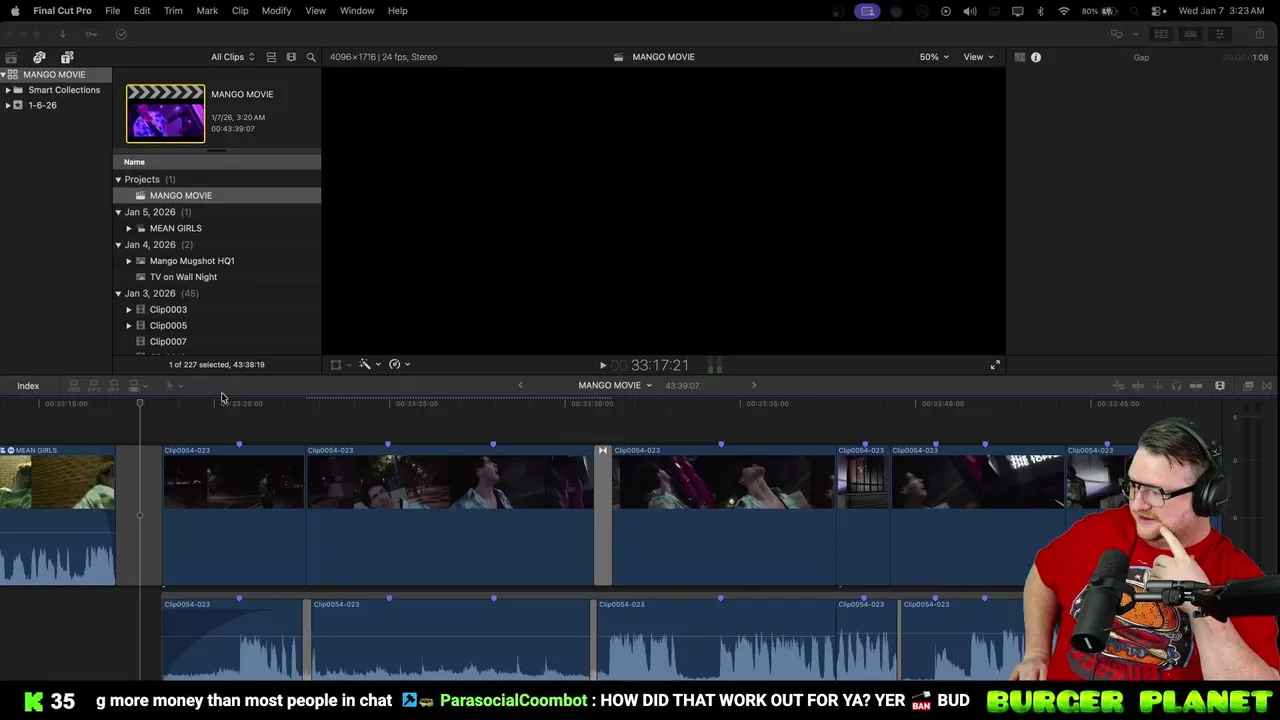
Task: Open the File menu
Action: pyautogui.click(x=113, y=11)
